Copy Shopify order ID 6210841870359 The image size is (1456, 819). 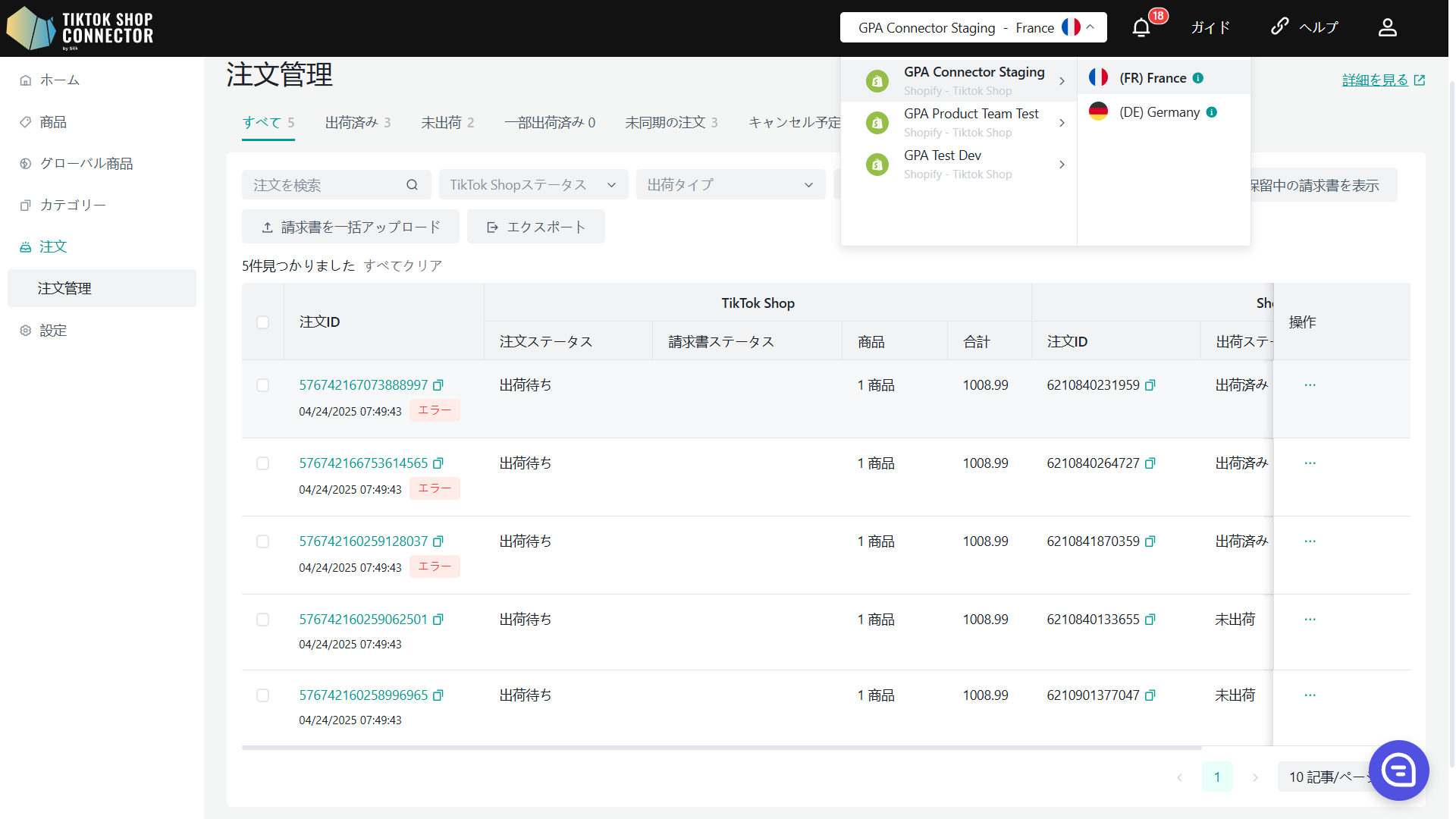1150,541
